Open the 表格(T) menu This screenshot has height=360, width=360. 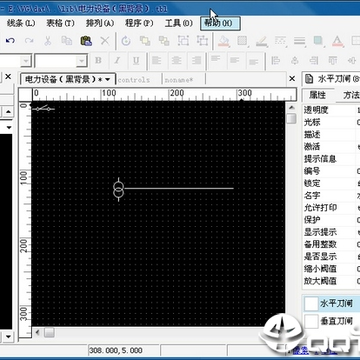click(x=60, y=23)
